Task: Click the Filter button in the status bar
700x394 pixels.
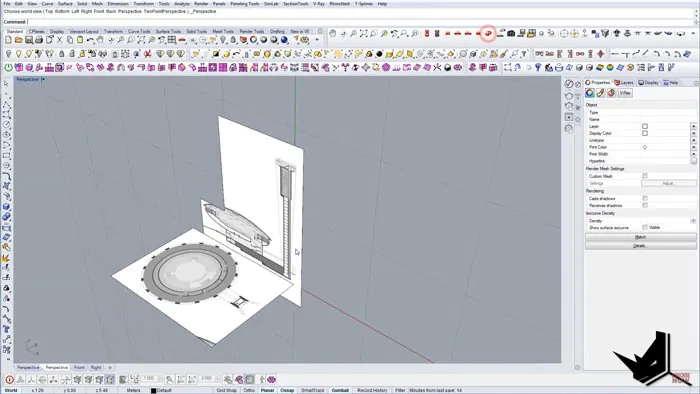Action: tap(400, 390)
